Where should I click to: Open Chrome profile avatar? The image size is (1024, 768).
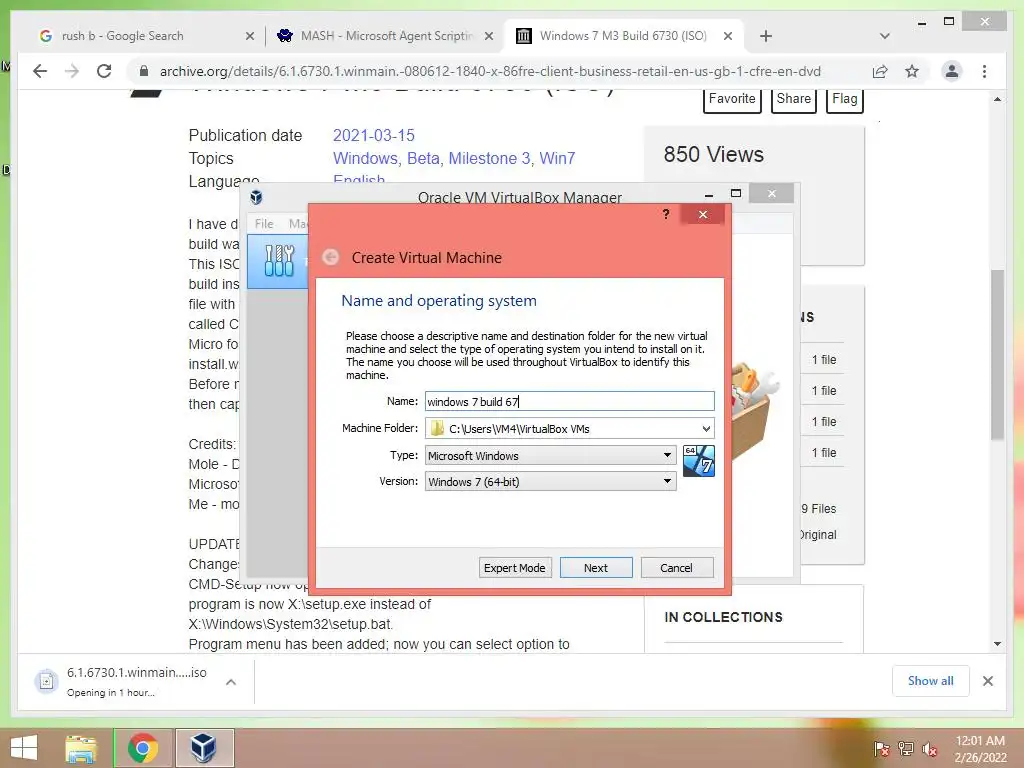click(952, 71)
